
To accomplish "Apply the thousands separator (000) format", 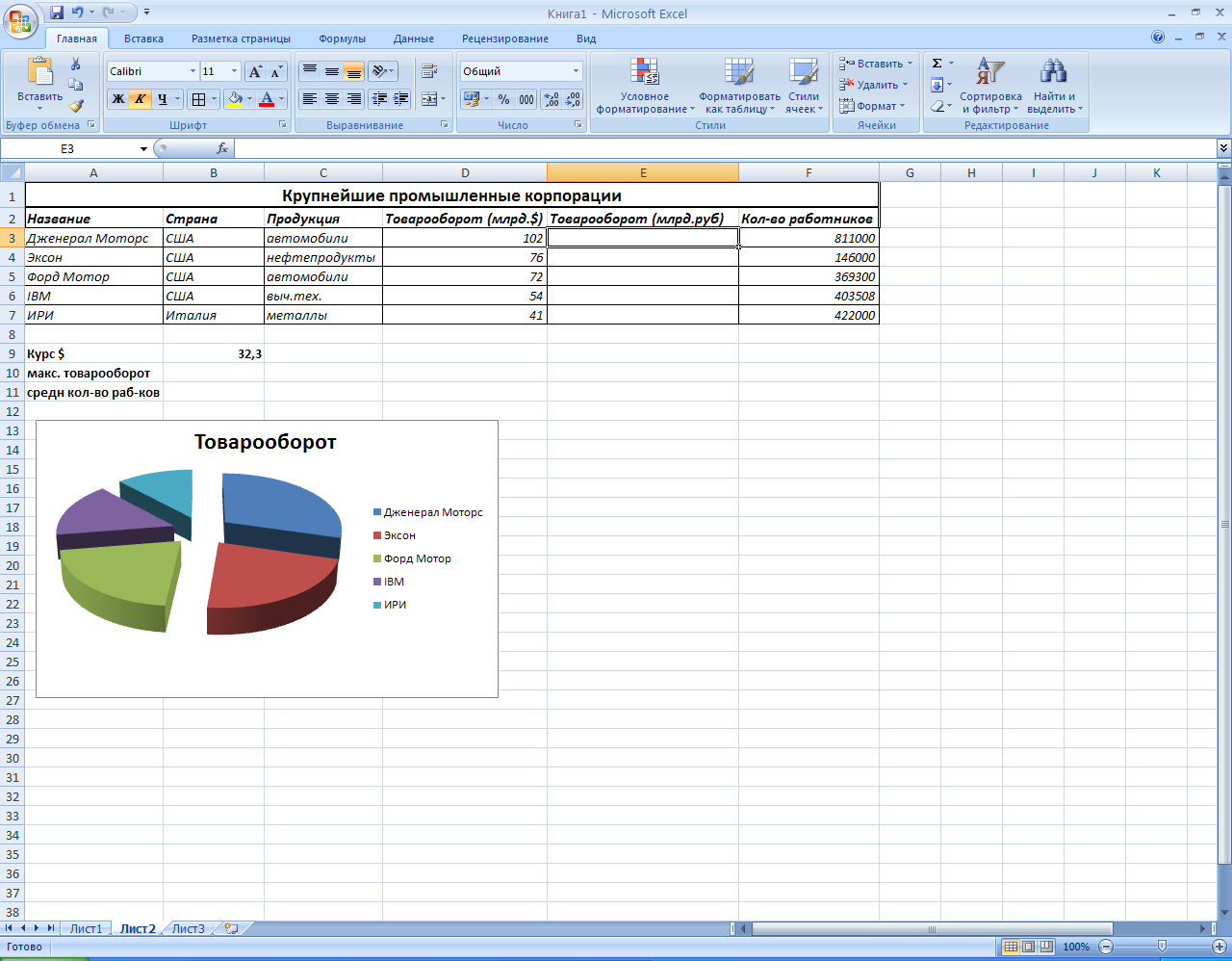I will click(526, 99).
